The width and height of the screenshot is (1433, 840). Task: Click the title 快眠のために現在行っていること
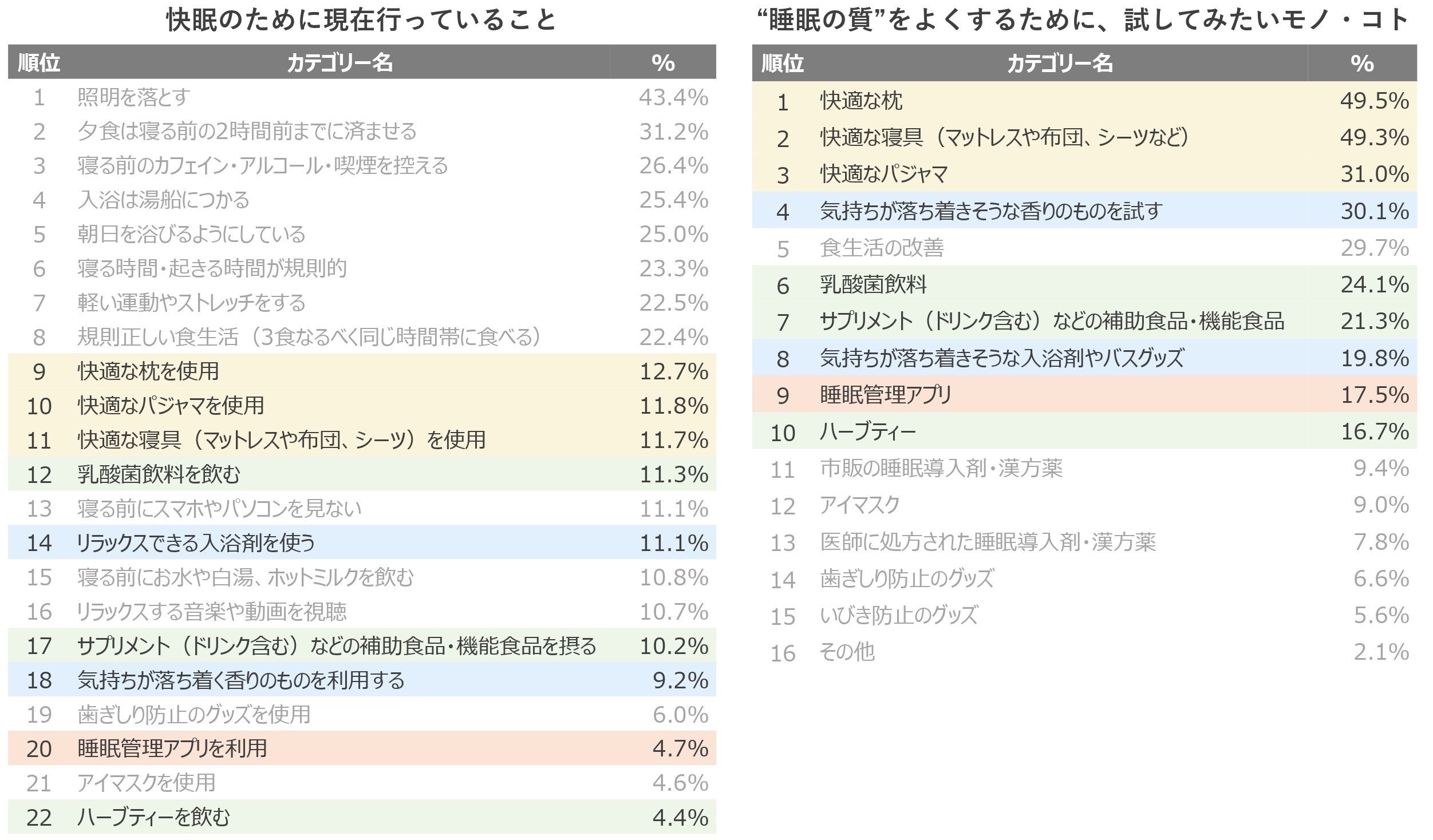pyautogui.click(x=362, y=21)
